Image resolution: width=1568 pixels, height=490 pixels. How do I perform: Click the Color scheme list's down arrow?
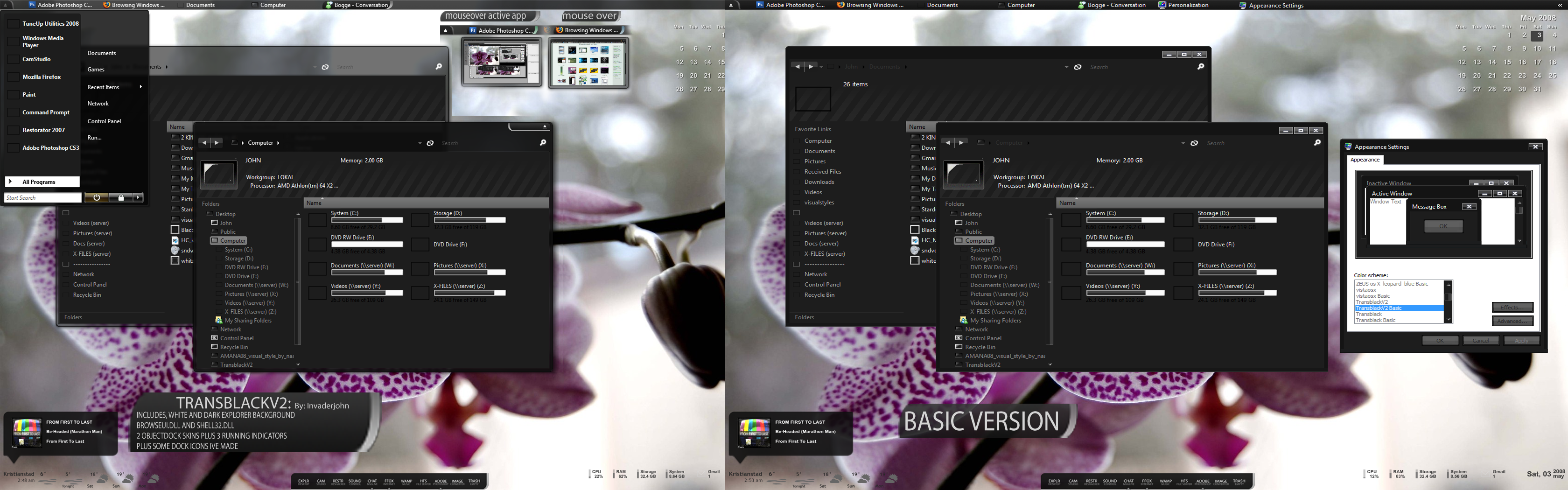1449,319
